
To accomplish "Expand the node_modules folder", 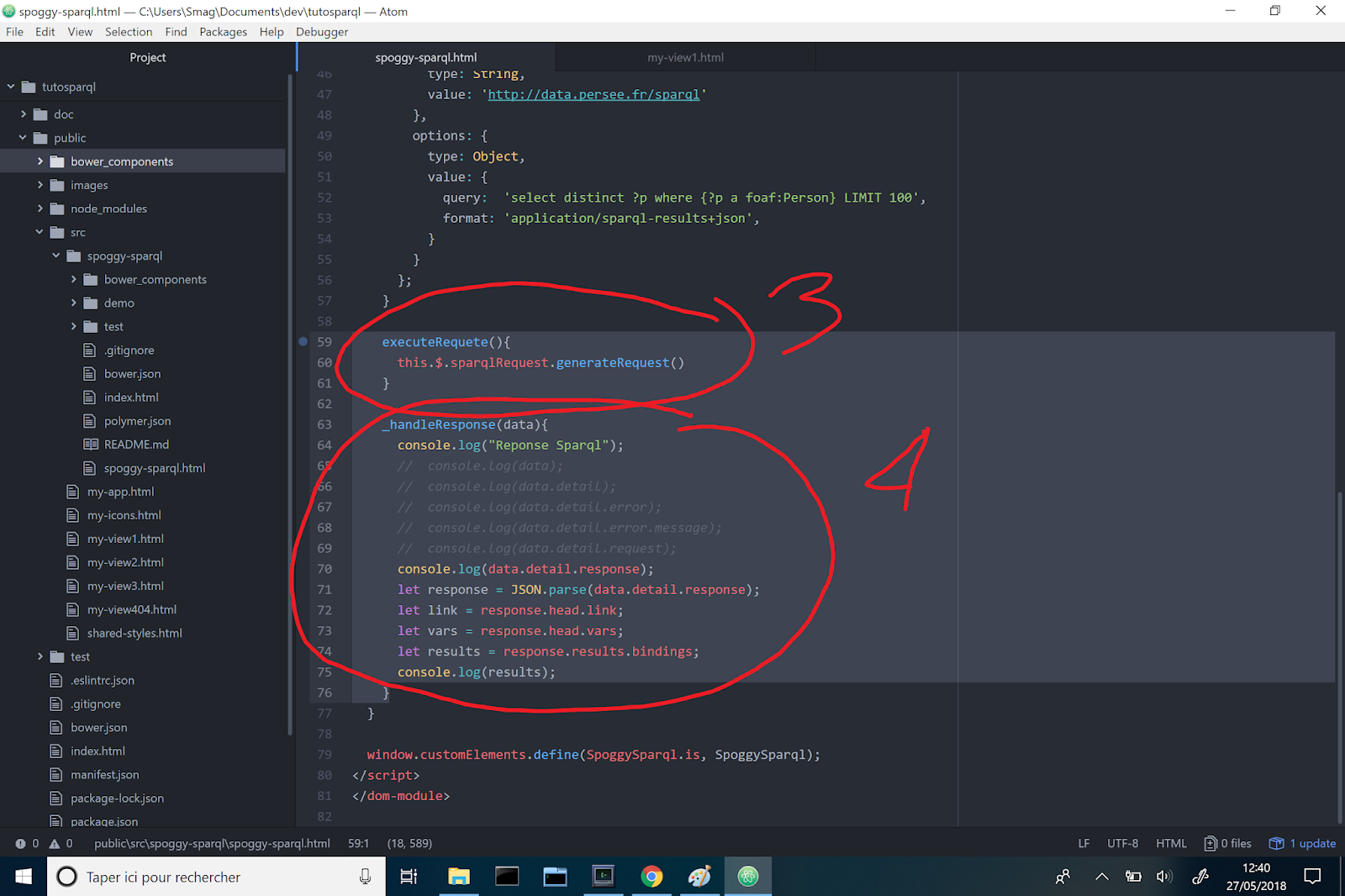I will (40, 208).
